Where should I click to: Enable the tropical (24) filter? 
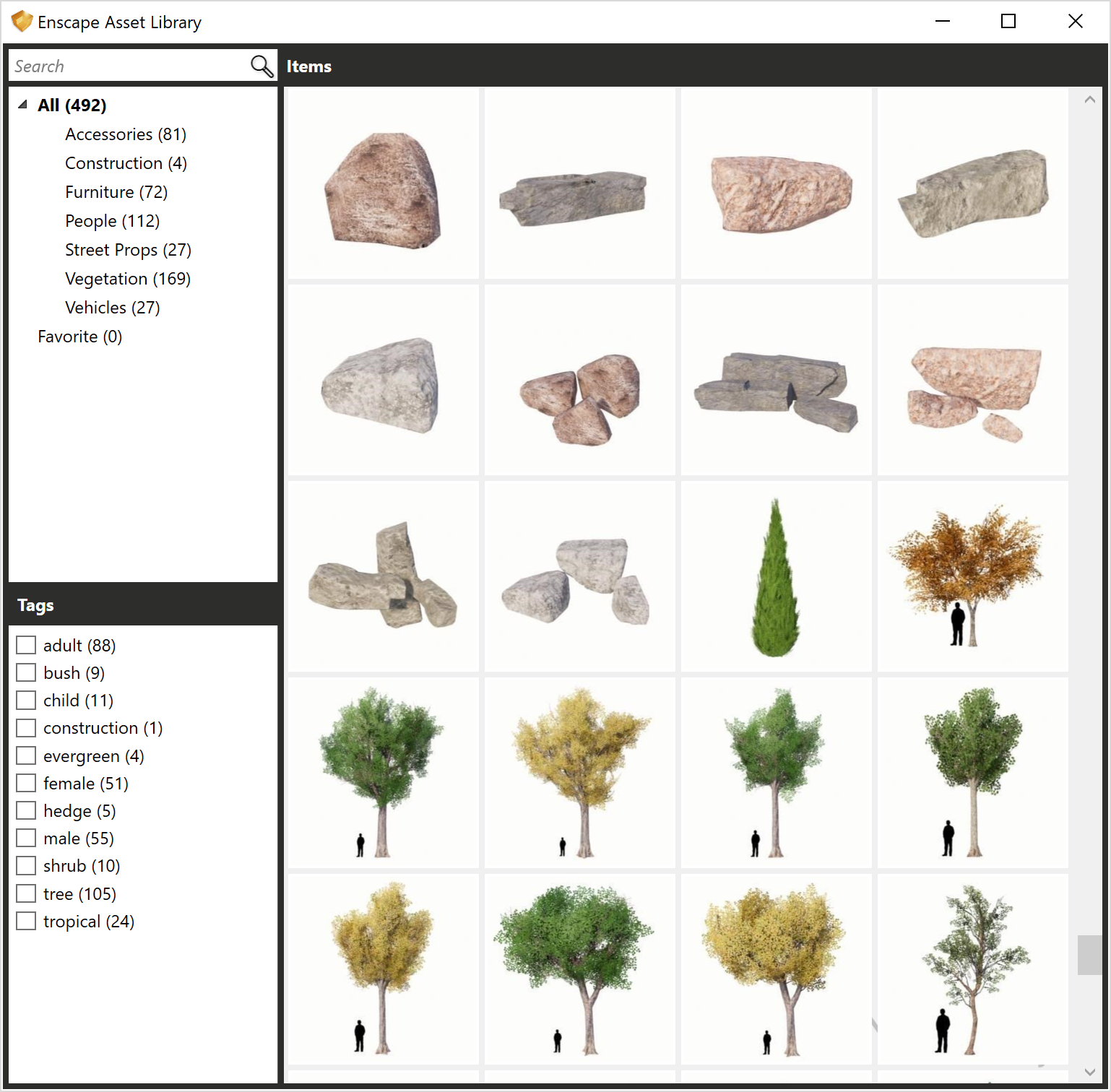pyautogui.click(x=26, y=920)
